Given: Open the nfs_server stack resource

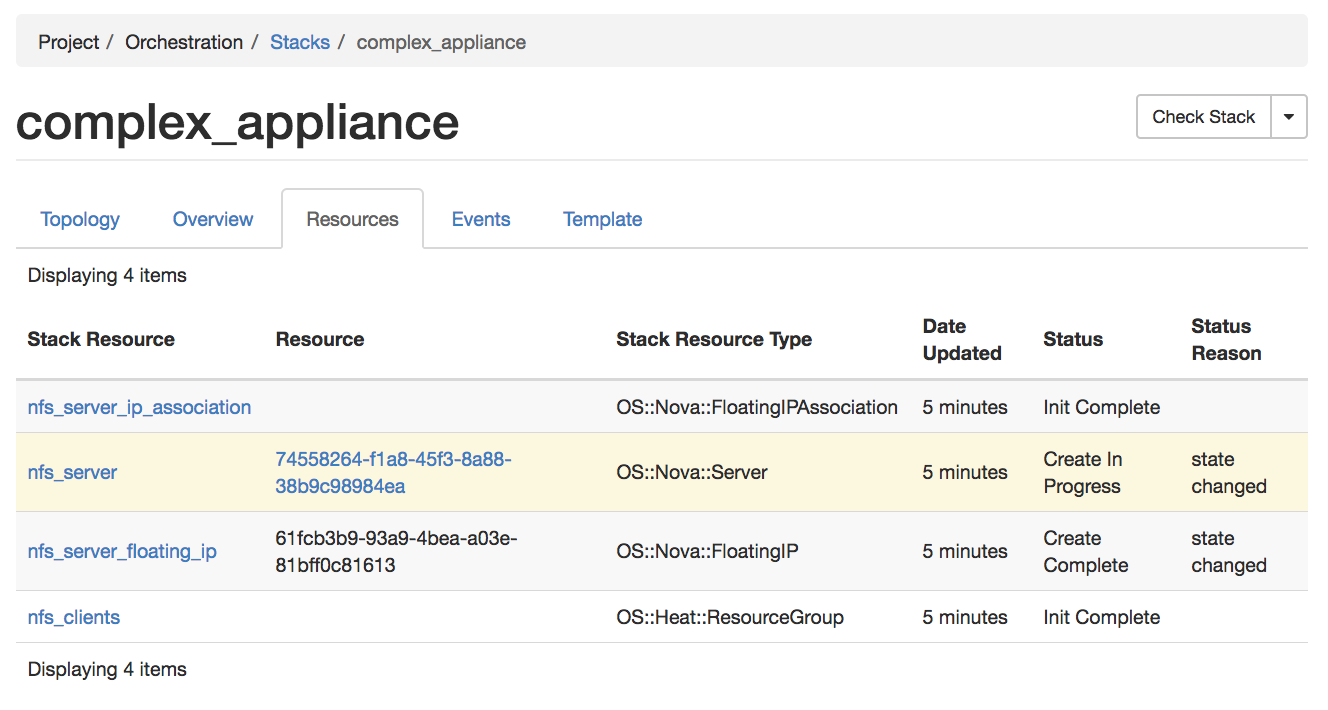Looking at the screenshot, I should click(x=72, y=472).
